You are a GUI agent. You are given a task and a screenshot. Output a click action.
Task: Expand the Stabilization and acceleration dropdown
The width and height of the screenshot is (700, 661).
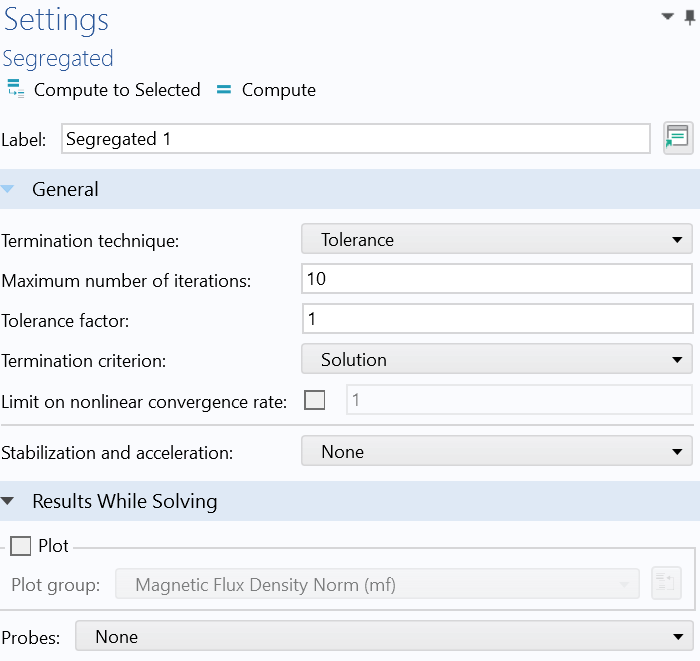tap(496, 452)
